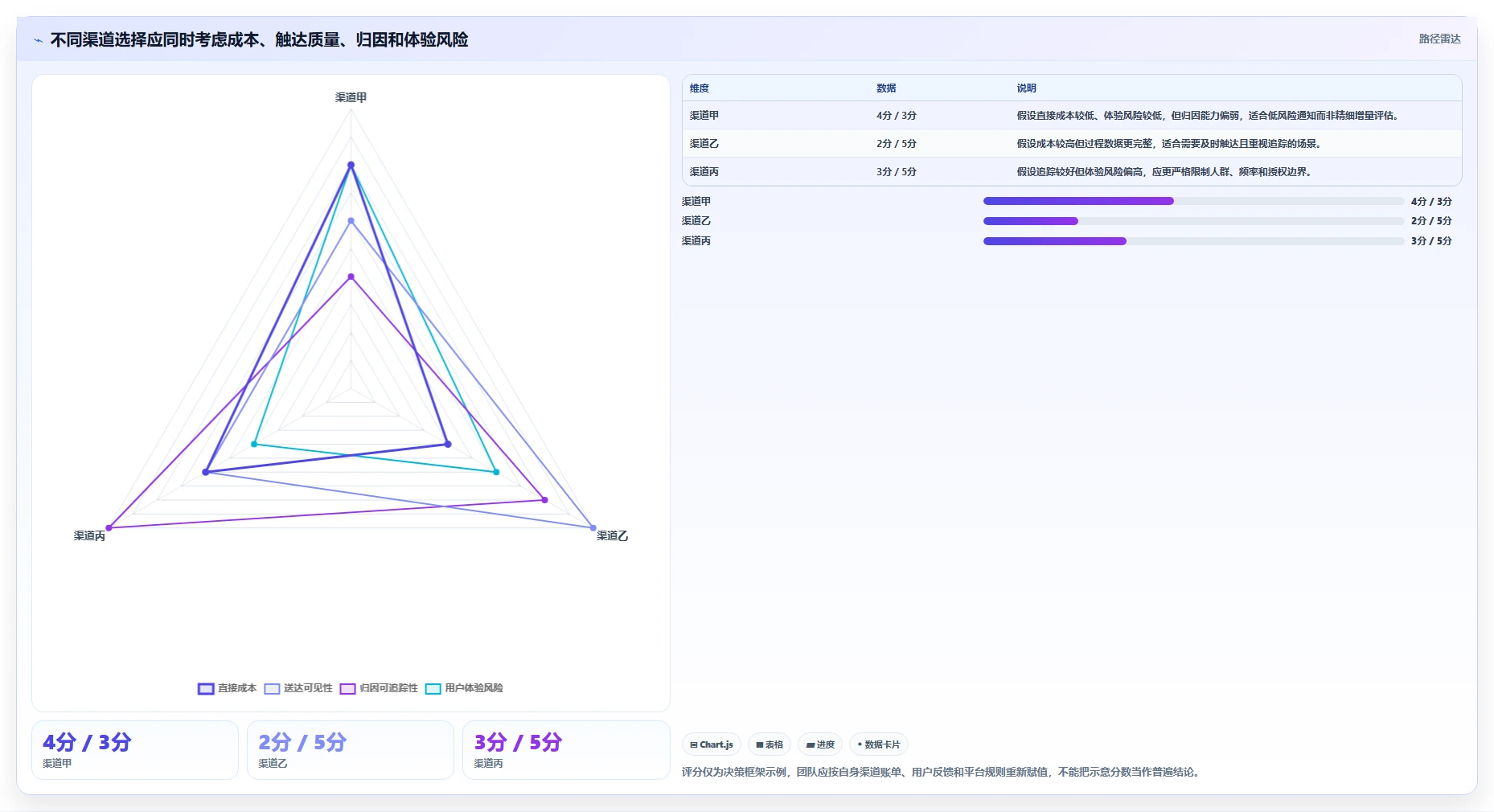Toggle the 送达可见性 legend swatch
The width and height of the screenshot is (1494, 812).
[x=272, y=688]
